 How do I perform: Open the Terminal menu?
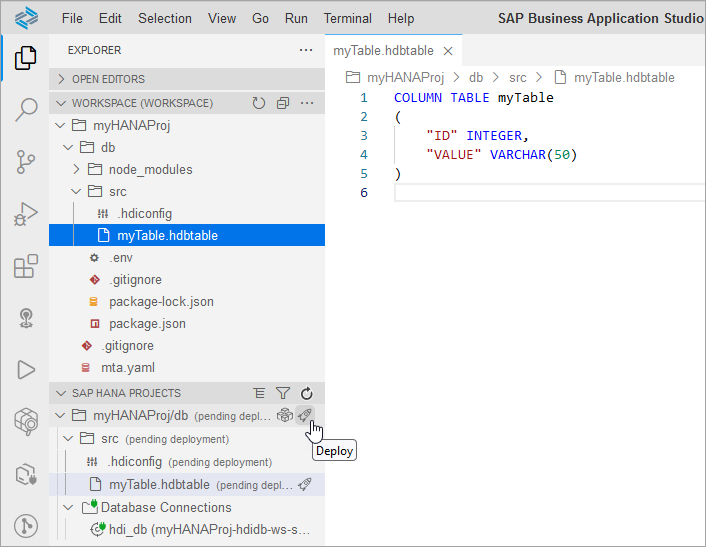pos(348,18)
